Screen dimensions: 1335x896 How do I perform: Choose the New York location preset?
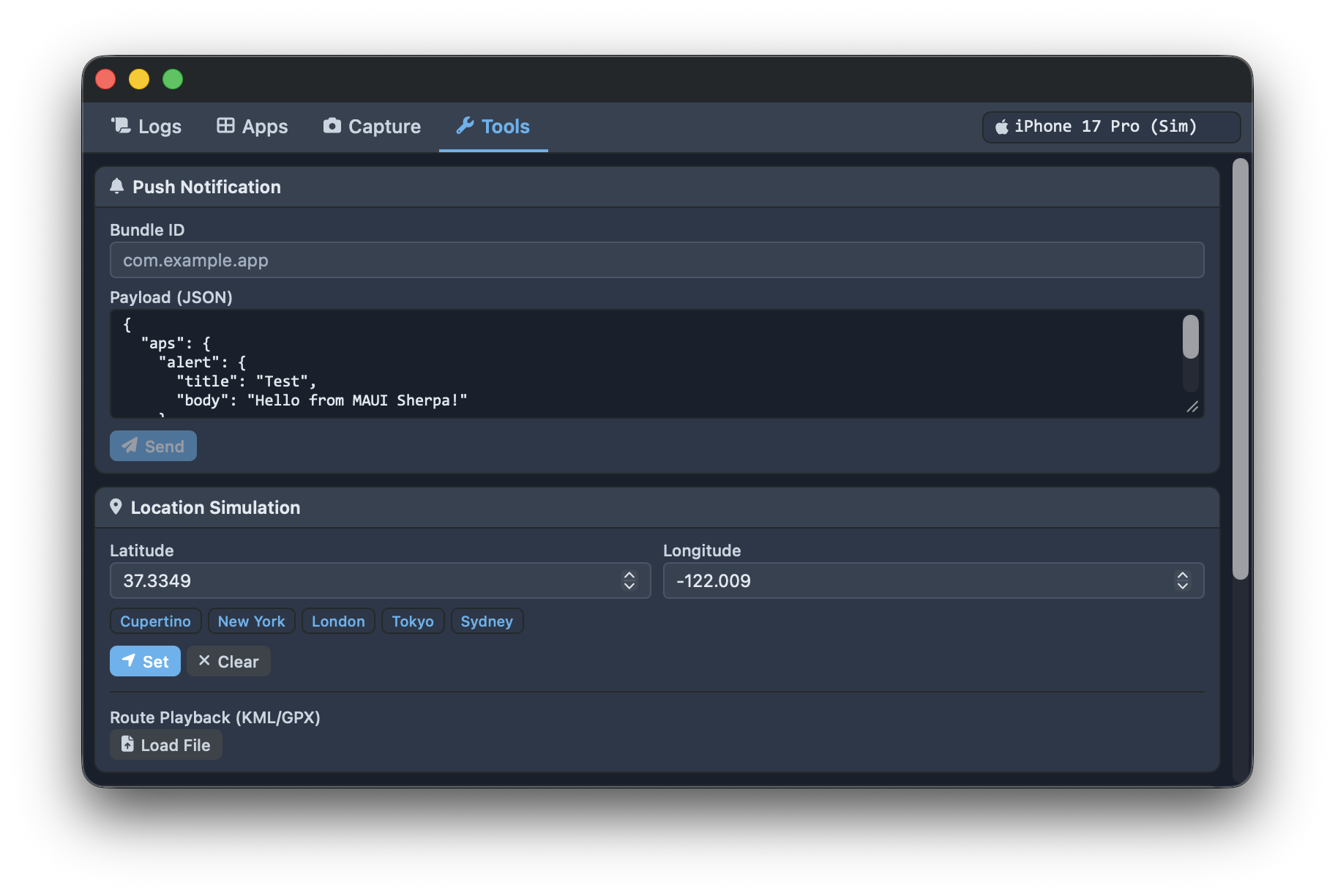(x=251, y=621)
